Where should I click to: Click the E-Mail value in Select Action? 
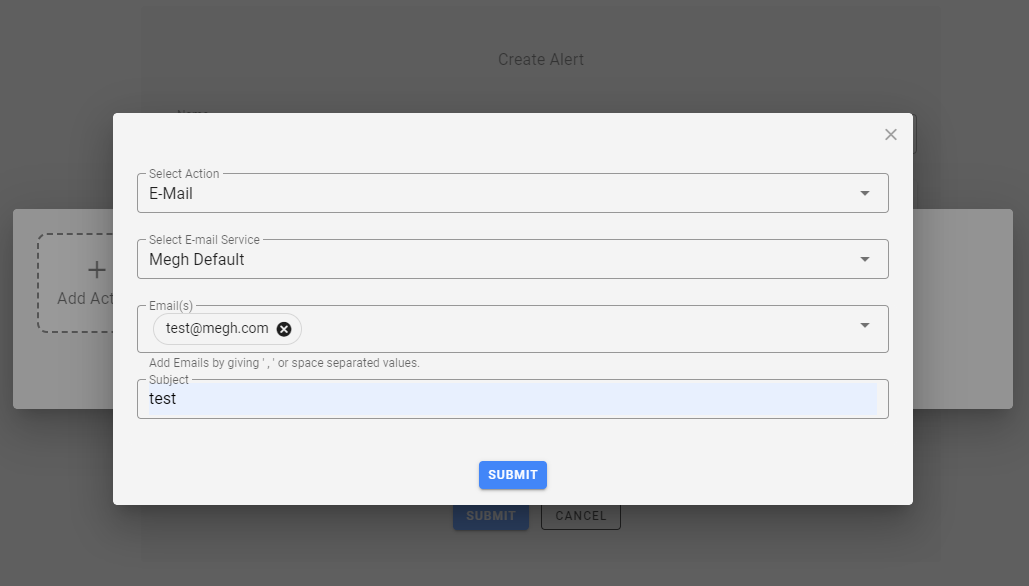click(171, 194)
